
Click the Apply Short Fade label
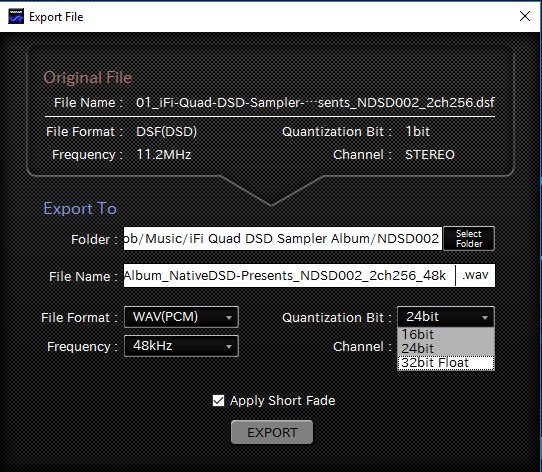(x=282, y=401)
